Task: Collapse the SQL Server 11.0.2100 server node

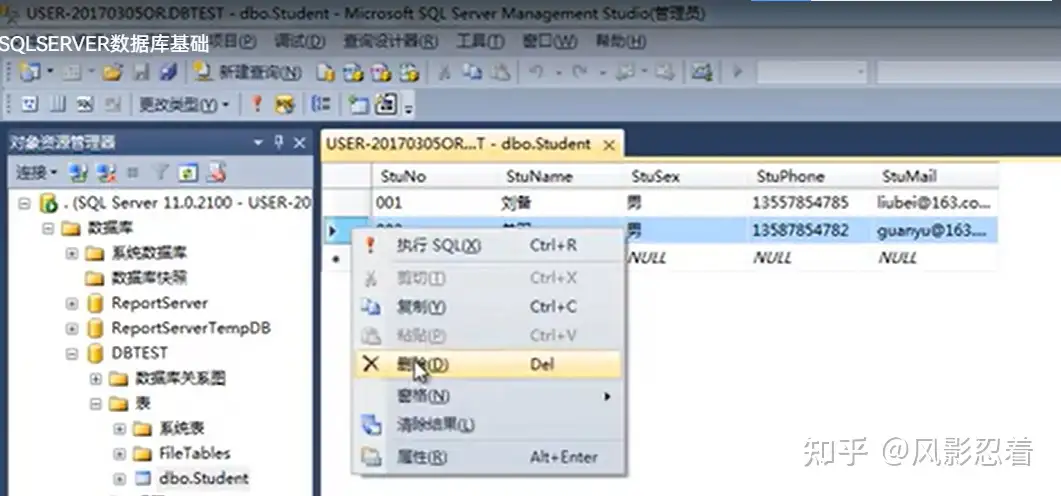Action: (24, 202)
